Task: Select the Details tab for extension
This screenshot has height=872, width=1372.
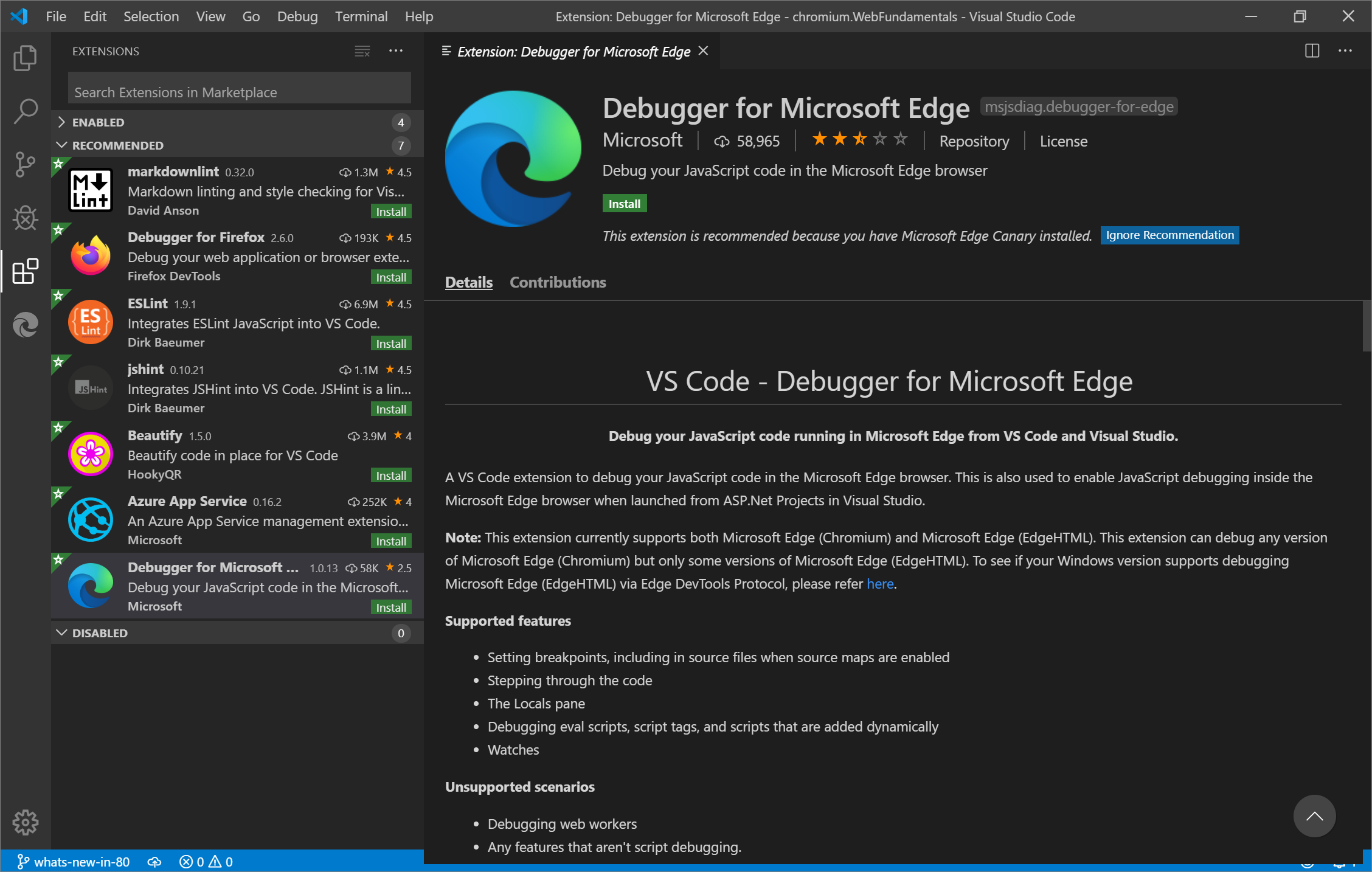Action: coord(468,282)
